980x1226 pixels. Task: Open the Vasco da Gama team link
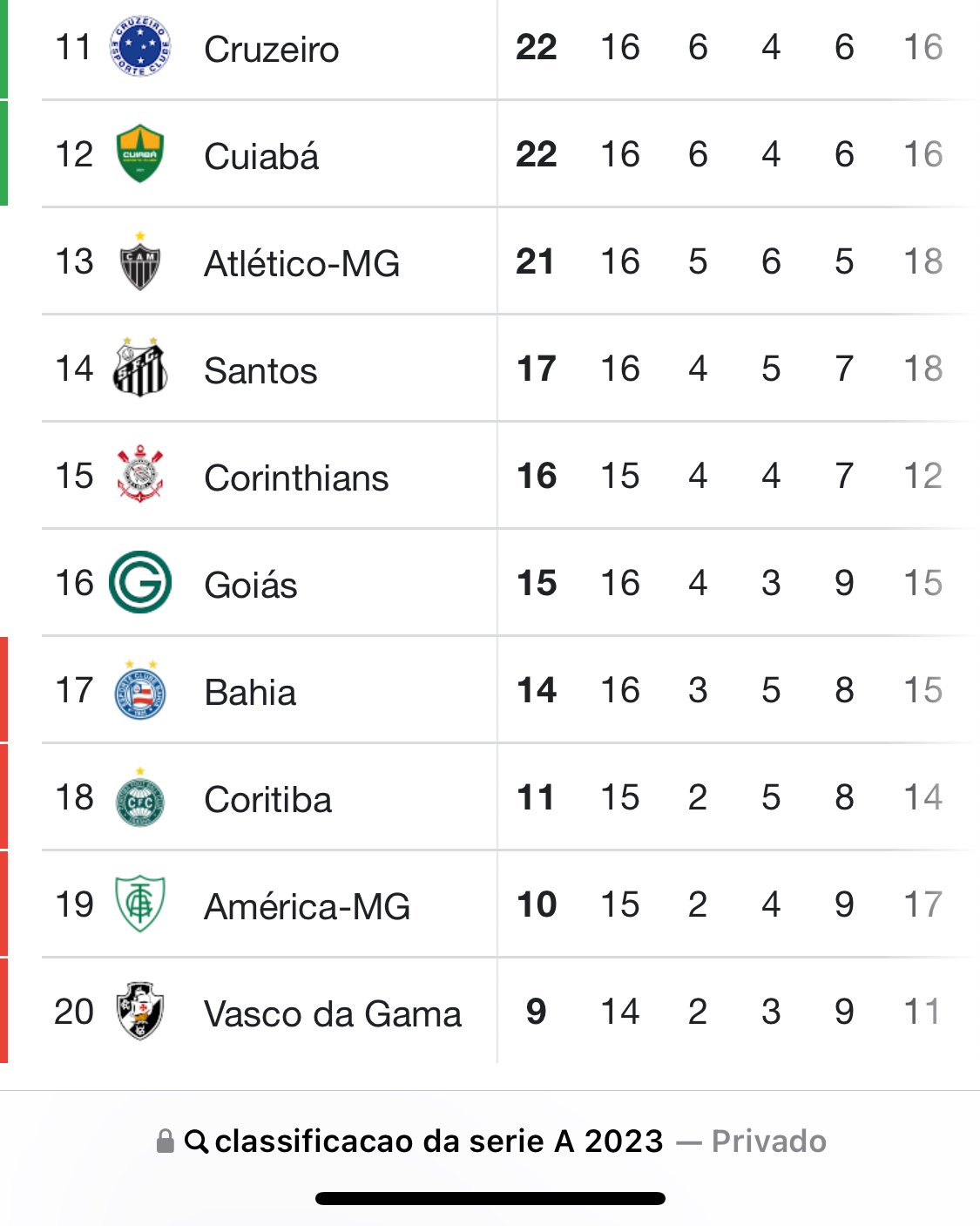point(332,1014)
